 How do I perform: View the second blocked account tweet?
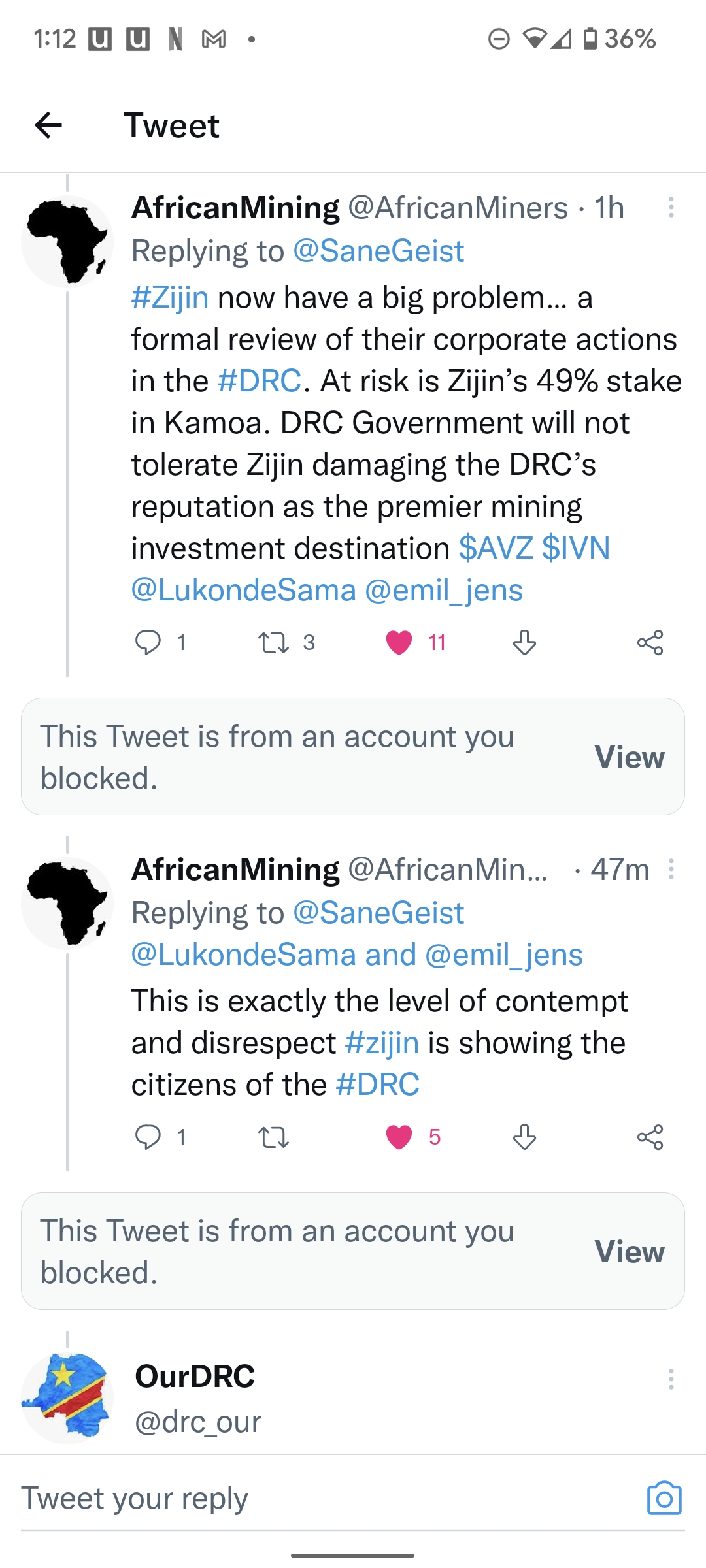point(629,1252)
